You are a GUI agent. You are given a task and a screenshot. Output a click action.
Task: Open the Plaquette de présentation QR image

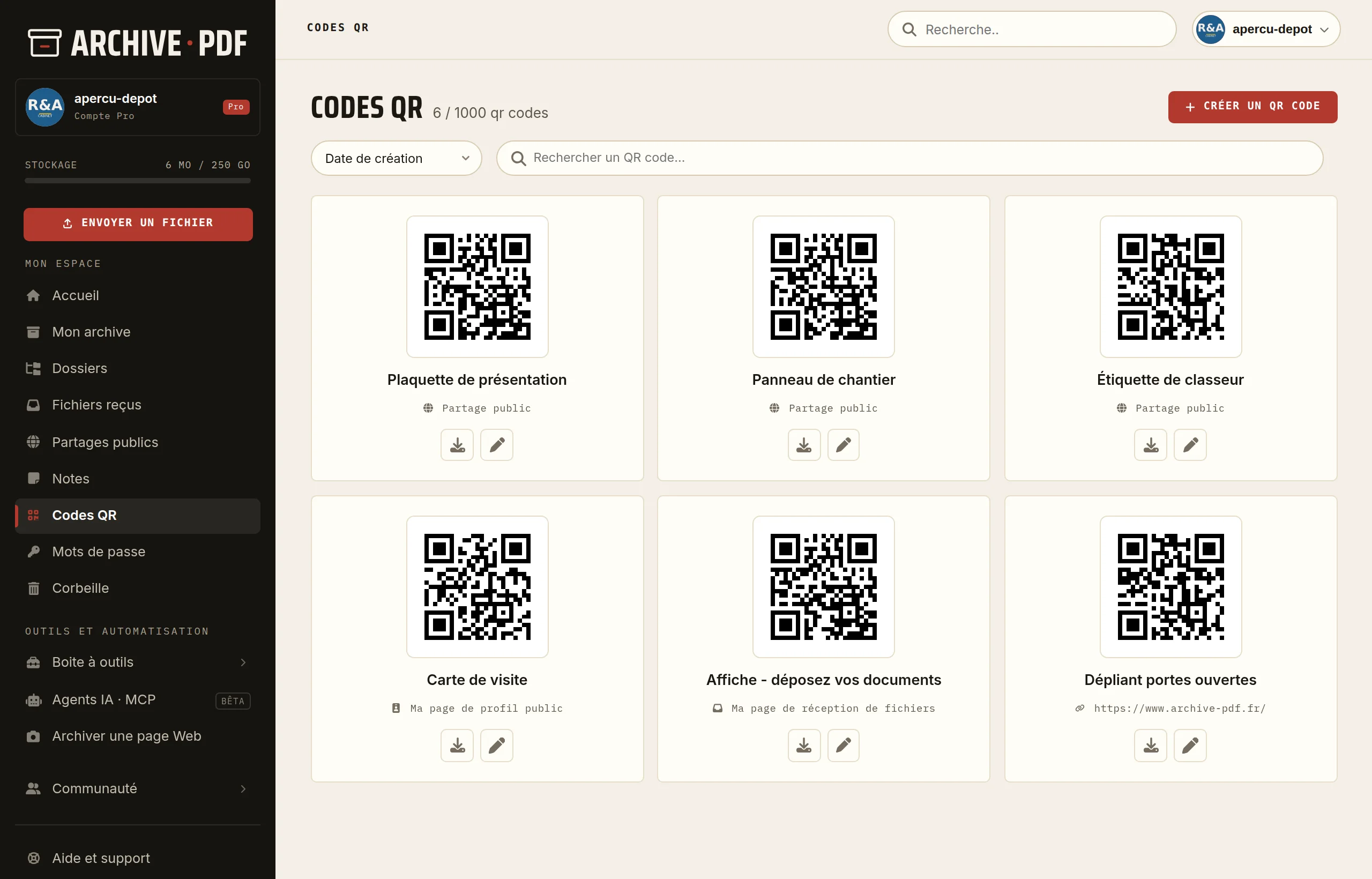[477, 287]
